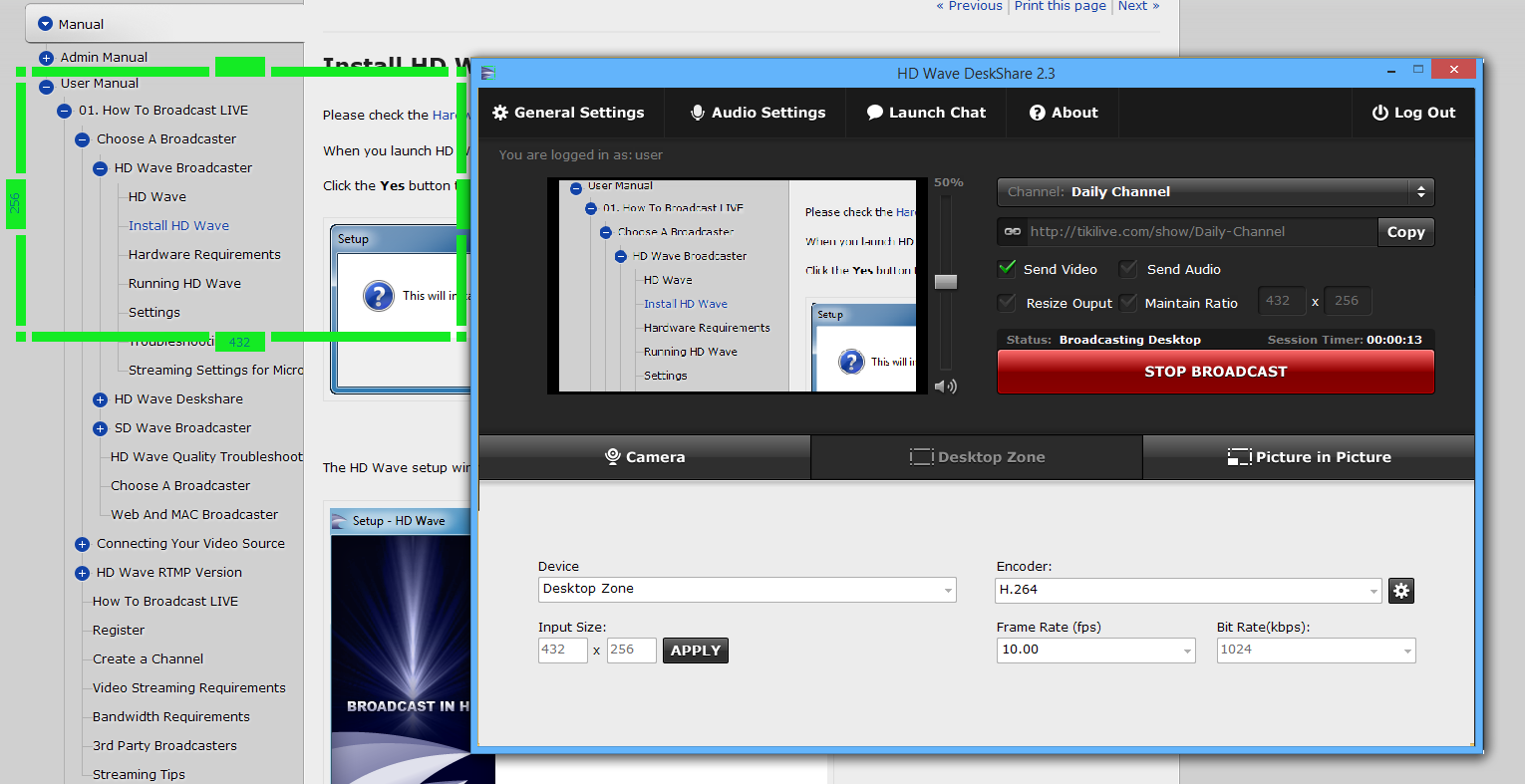
Task: Open 3rd Party Broadcasters manual entry
Action: point(164,746)
